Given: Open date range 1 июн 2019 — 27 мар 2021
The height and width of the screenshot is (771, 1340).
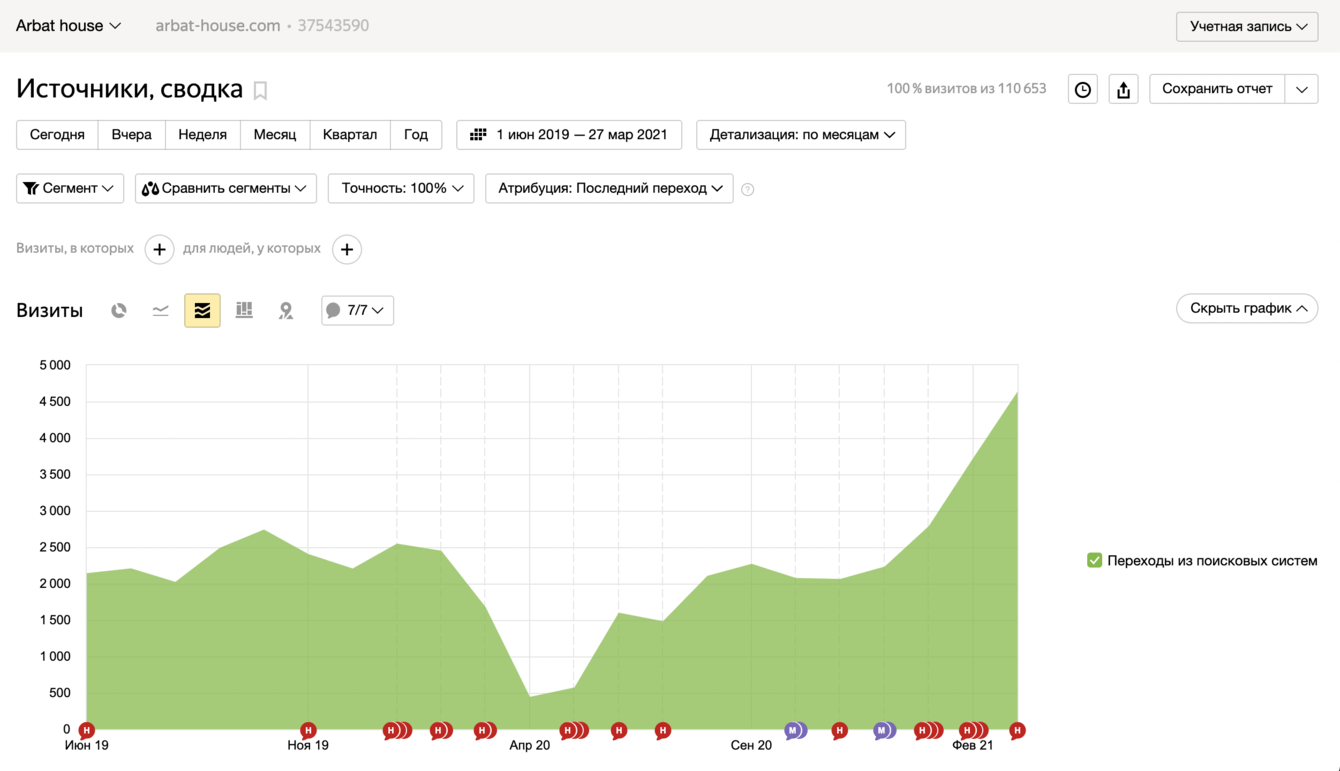Looking at the screenshot, I should 569,135.
